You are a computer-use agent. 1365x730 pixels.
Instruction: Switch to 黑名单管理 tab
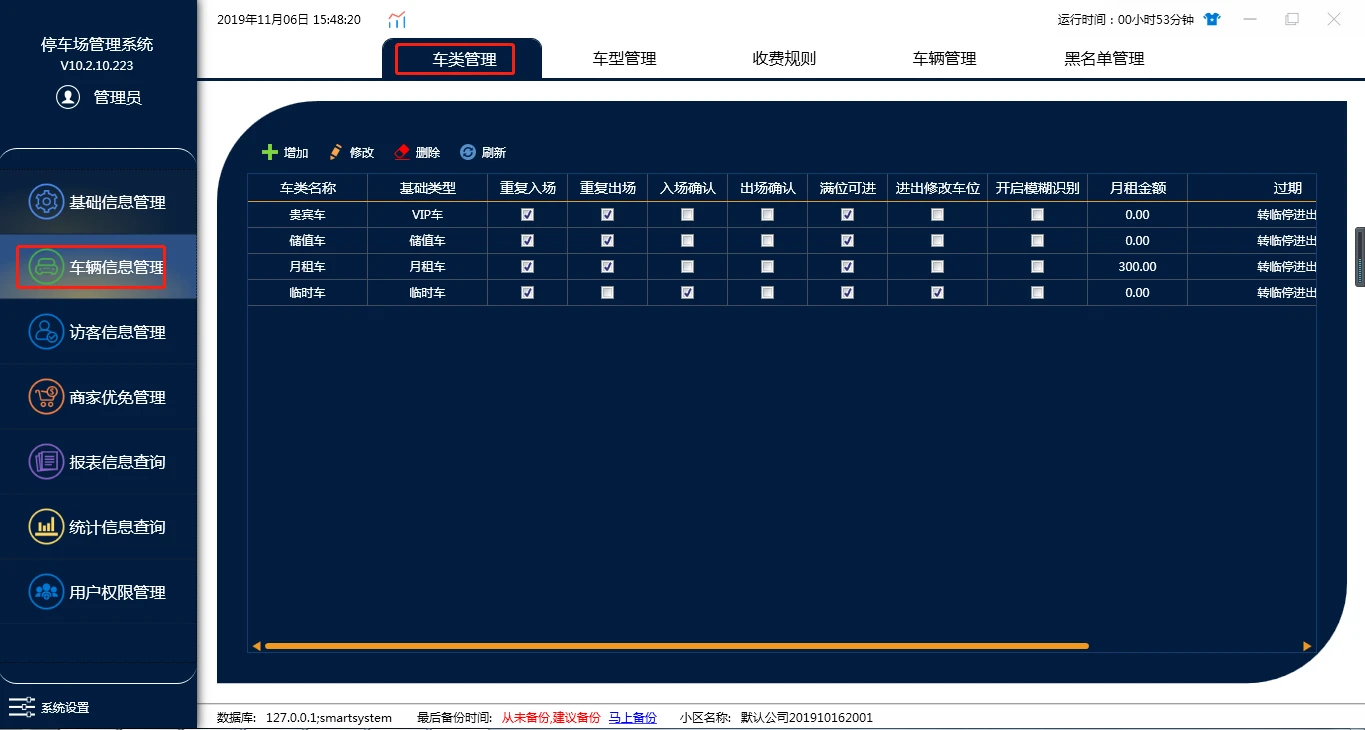click(1104, 59)
